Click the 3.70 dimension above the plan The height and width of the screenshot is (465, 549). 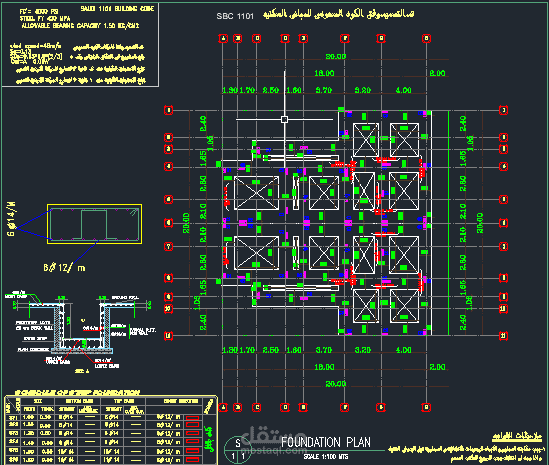pyautogui.click(x=324, y=90)
